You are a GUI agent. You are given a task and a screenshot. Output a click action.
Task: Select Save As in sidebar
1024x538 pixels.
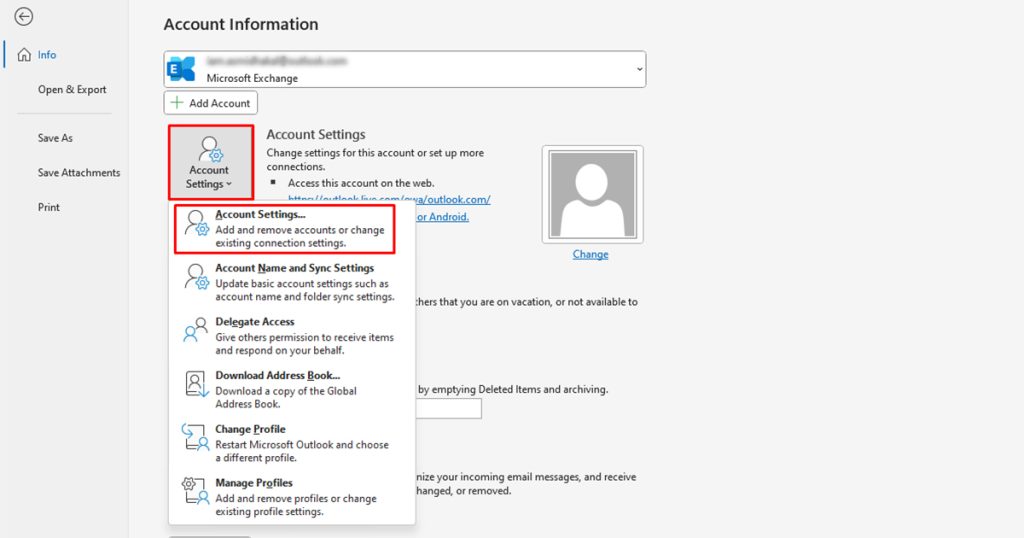tap(55, 138)
